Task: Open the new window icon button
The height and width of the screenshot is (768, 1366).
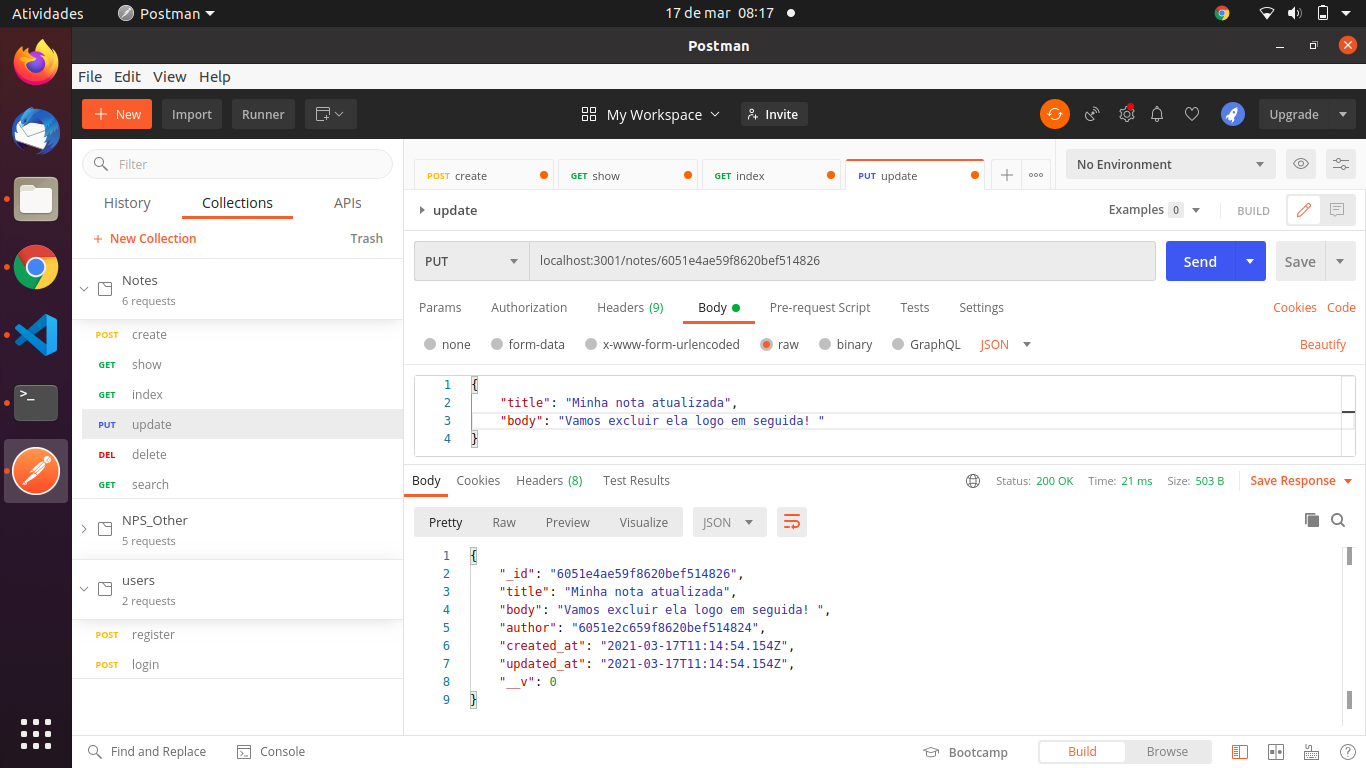Action: pos(330,114)
